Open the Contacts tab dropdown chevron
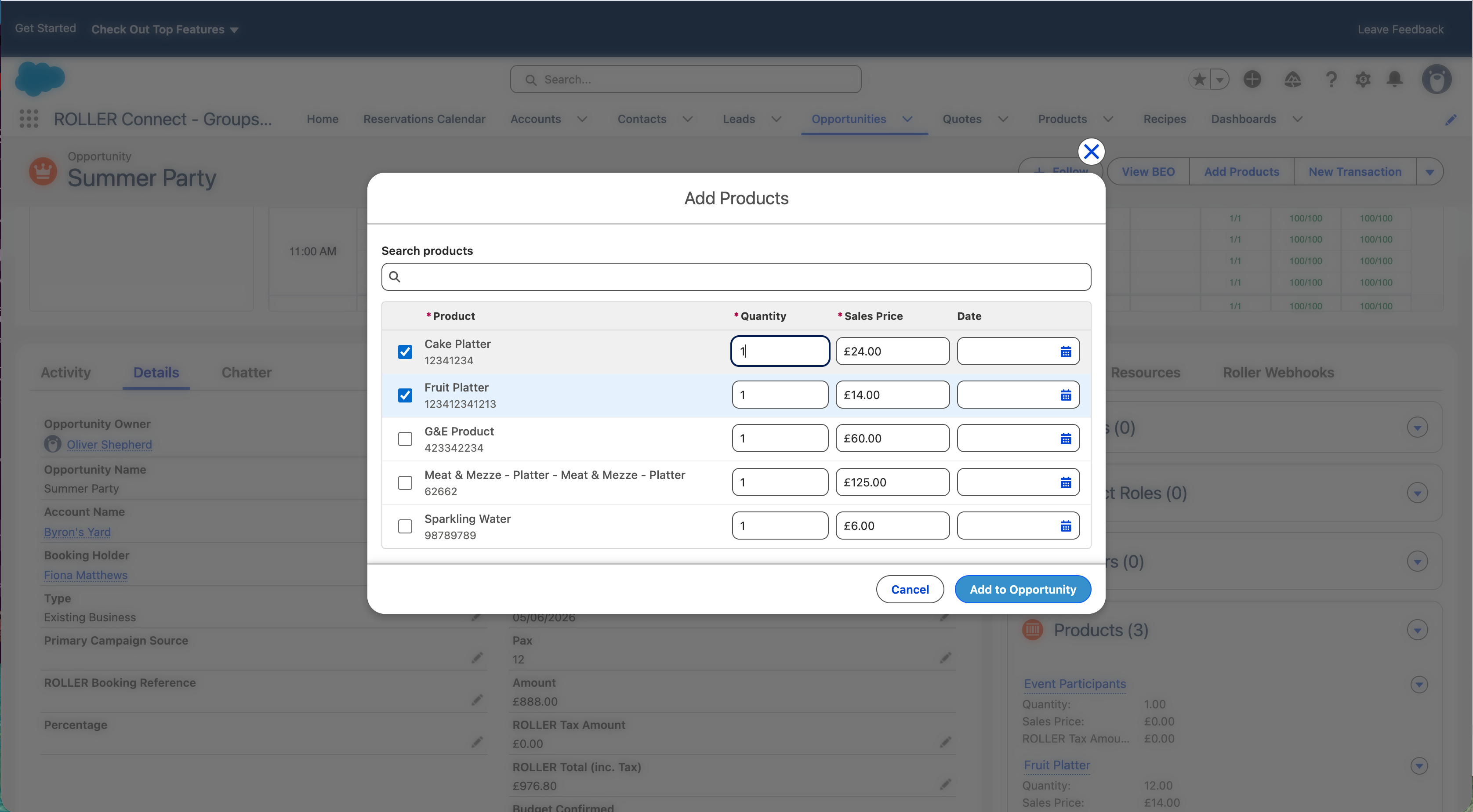Viewport: 1473px width, 812px height. [x=688, y=119]
